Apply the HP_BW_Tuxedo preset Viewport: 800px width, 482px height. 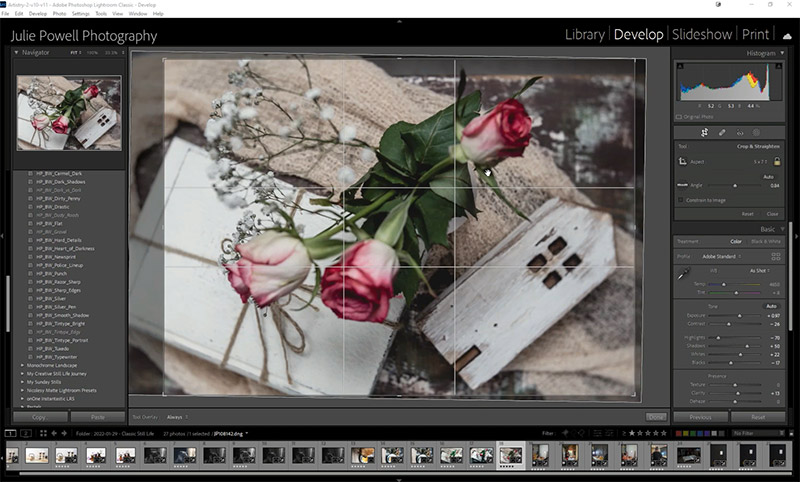(x=51, y=349)
